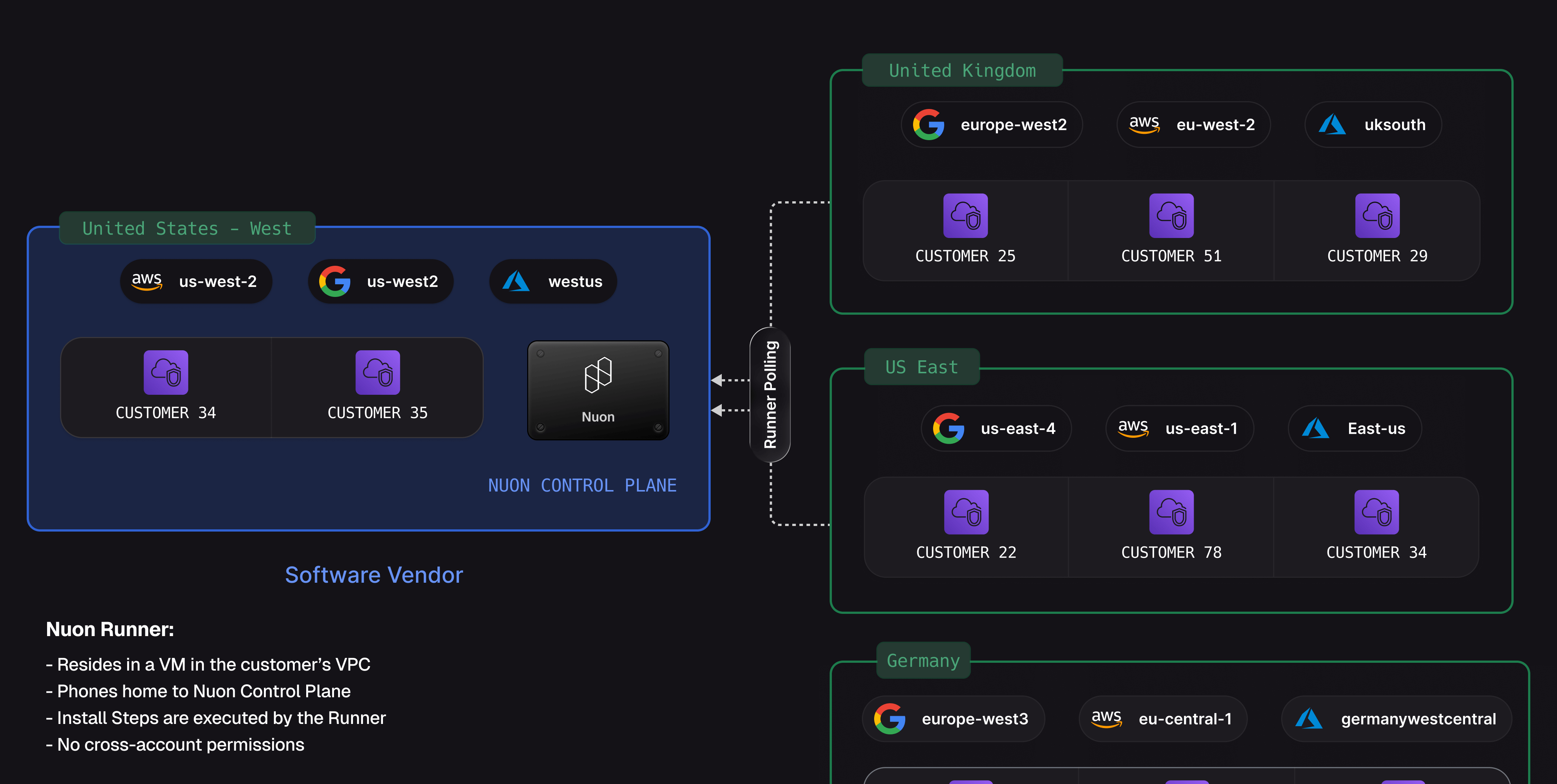Select the us-east-1 badge
The height and width of the screenshot is (784, 1557).
[1180, 428]
